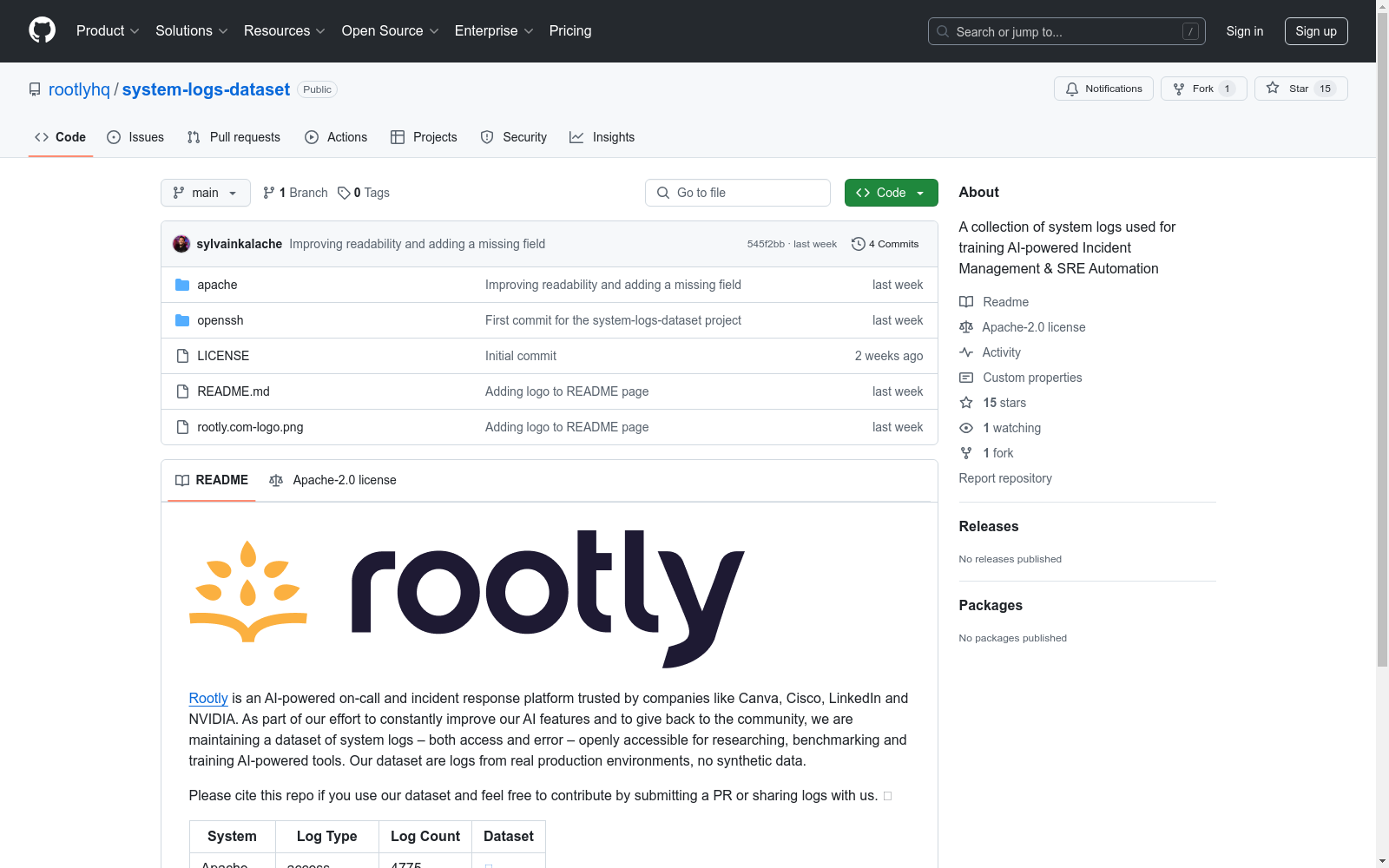Click the repository icon beside rootlyhq
The height and width of the screenshot is (868, 1389).
(x=35, y=89)
